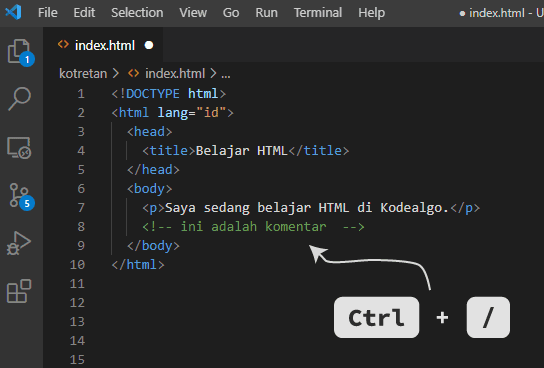Click kotretan folder in breadcrumb

83,74
